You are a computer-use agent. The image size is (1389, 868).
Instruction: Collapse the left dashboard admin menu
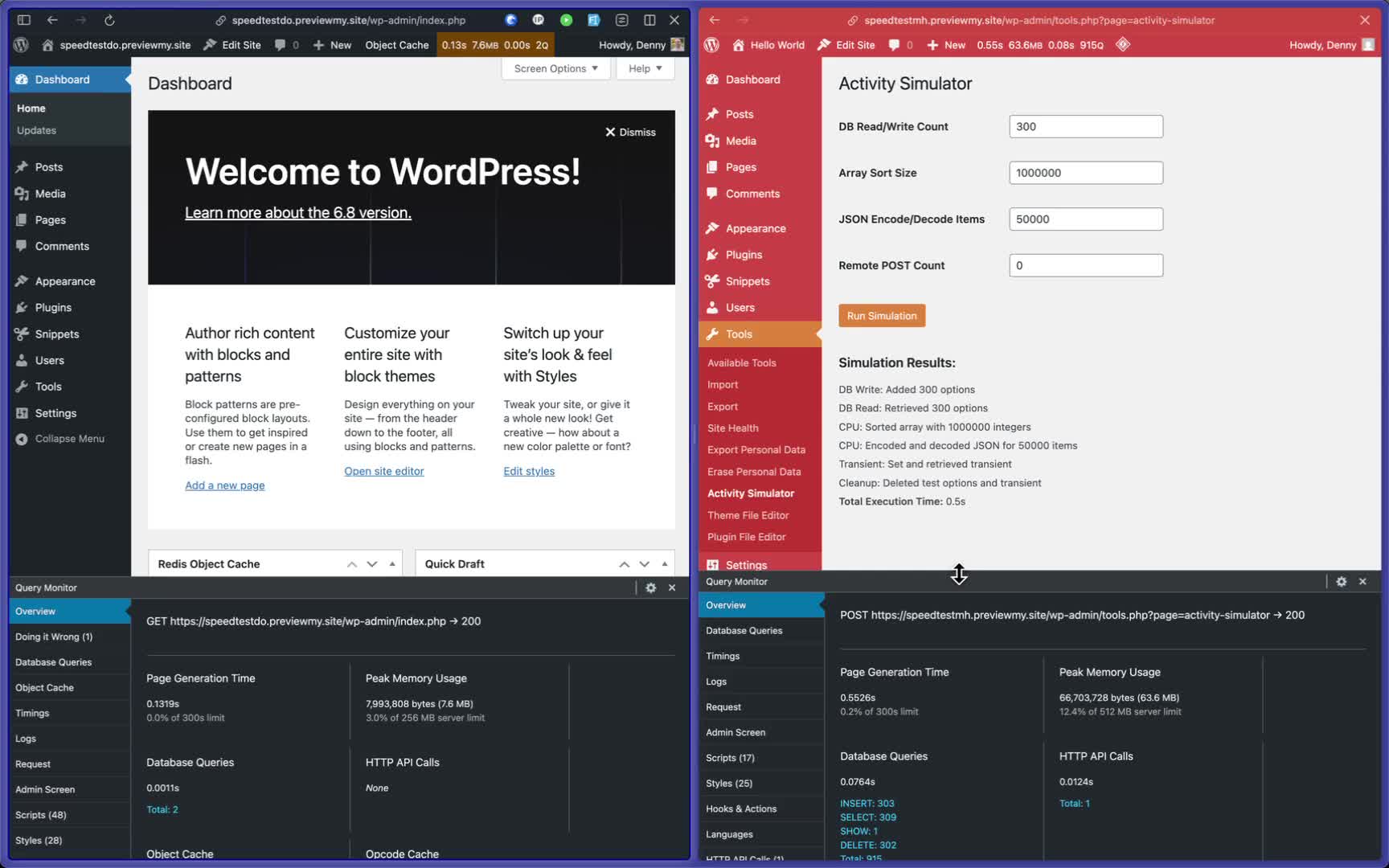(x=60, y=439)
